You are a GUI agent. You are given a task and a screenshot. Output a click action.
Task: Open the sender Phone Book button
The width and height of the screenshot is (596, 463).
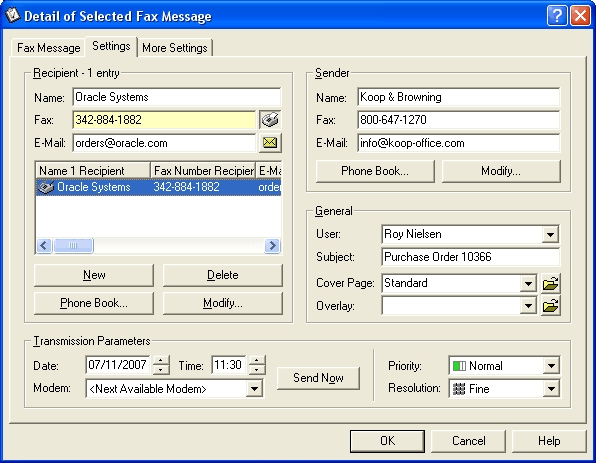(x=375, y=171)
